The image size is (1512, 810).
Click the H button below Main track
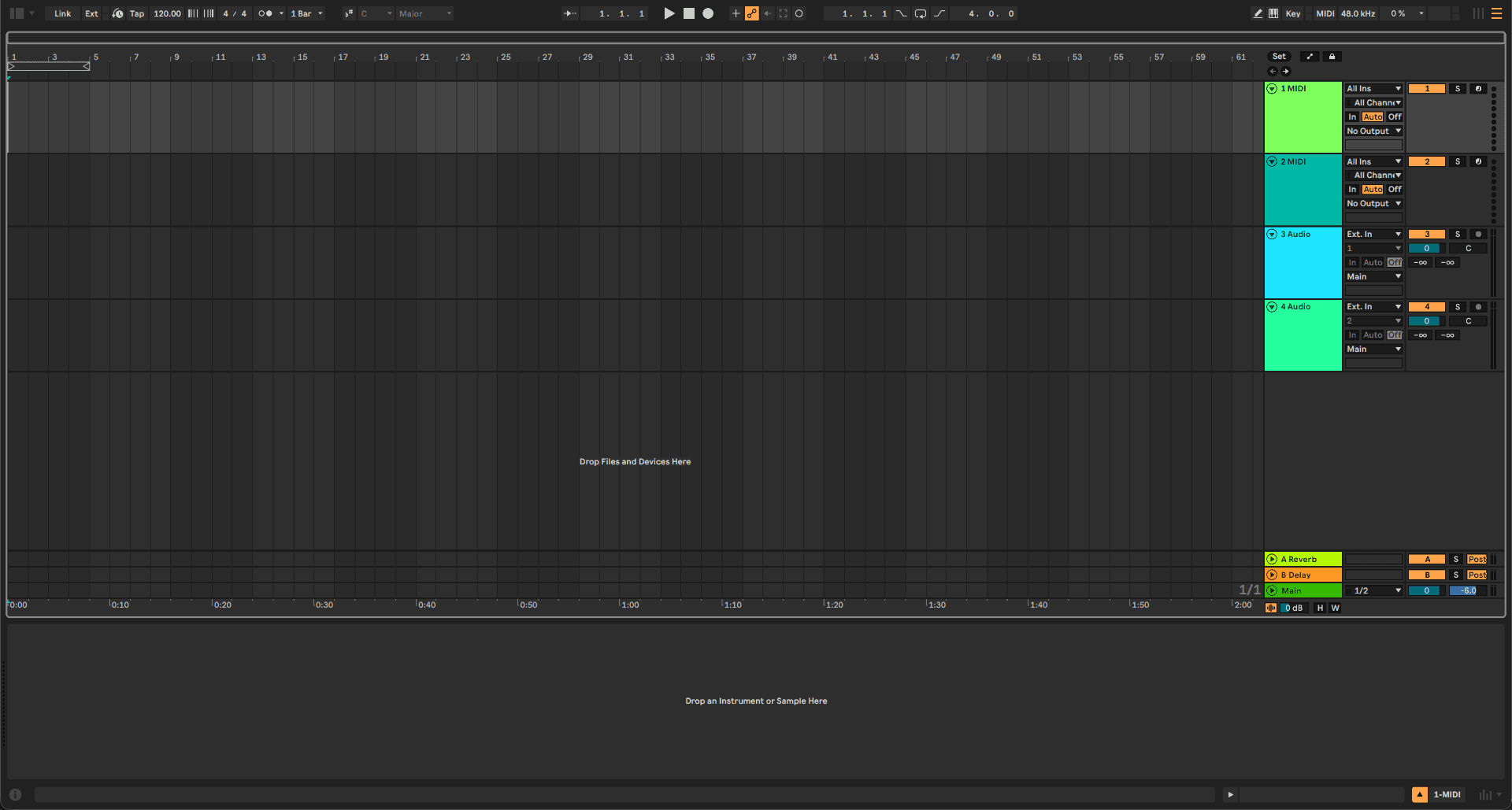[1321, 608]
